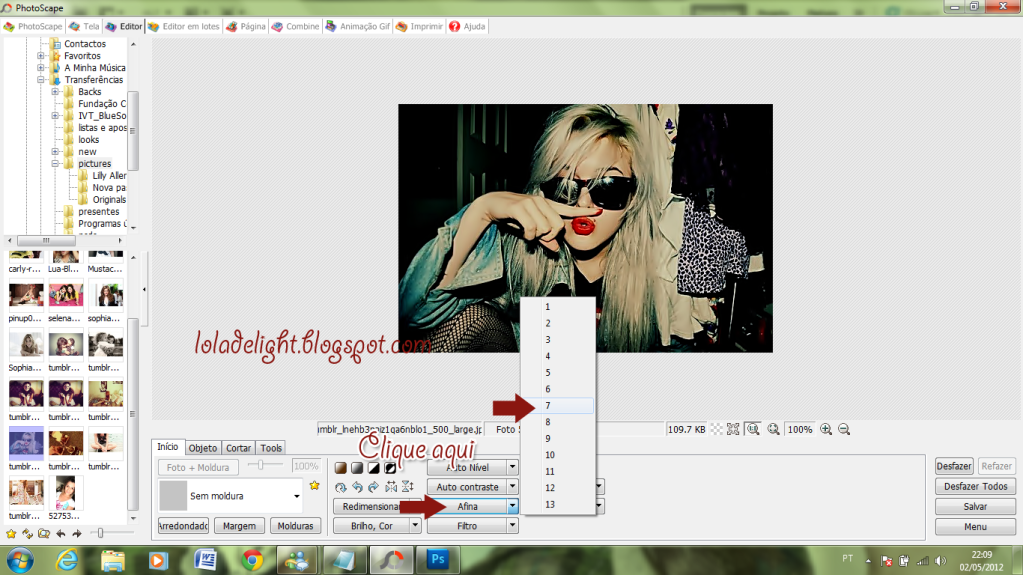Screen dimensions: 1023x575
Task: Select the looks folder in tree
Action: [89, 140]
